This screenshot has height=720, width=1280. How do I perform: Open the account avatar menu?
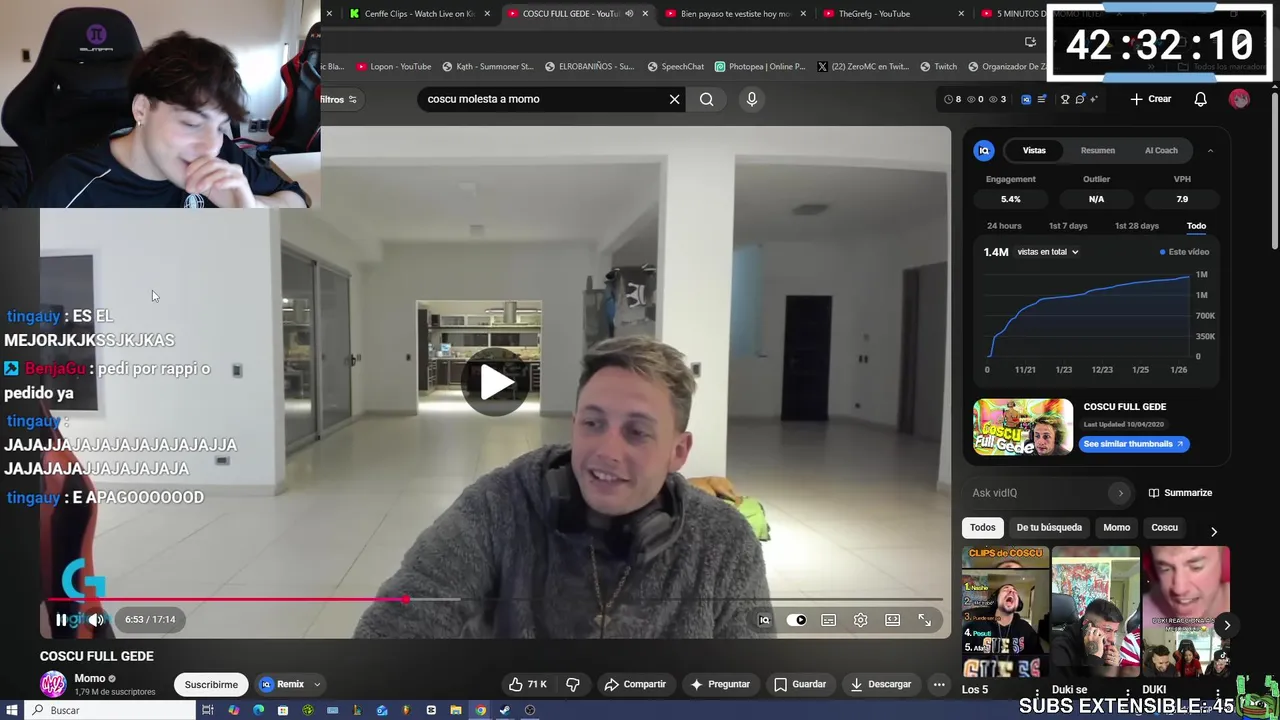(x=1239, y=99)
